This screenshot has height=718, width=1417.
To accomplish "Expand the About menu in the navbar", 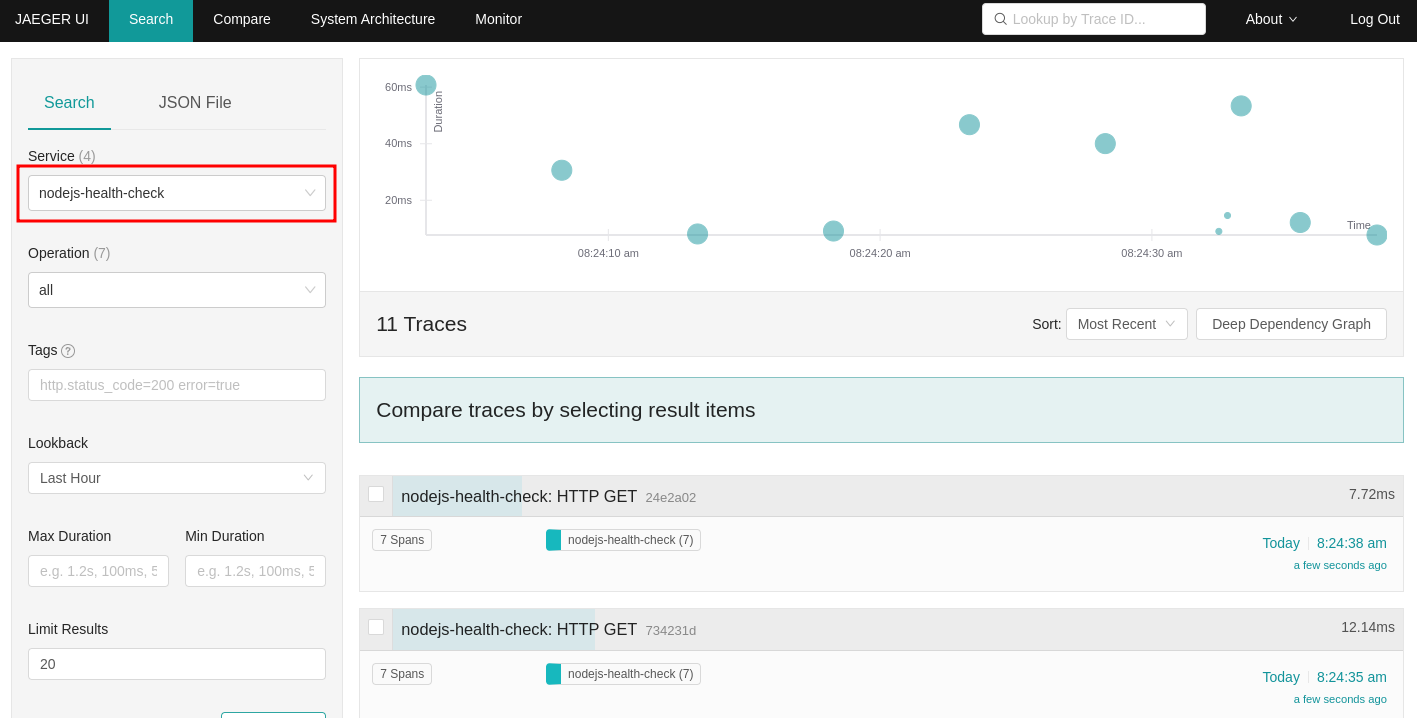I will tap(1271, 19).
